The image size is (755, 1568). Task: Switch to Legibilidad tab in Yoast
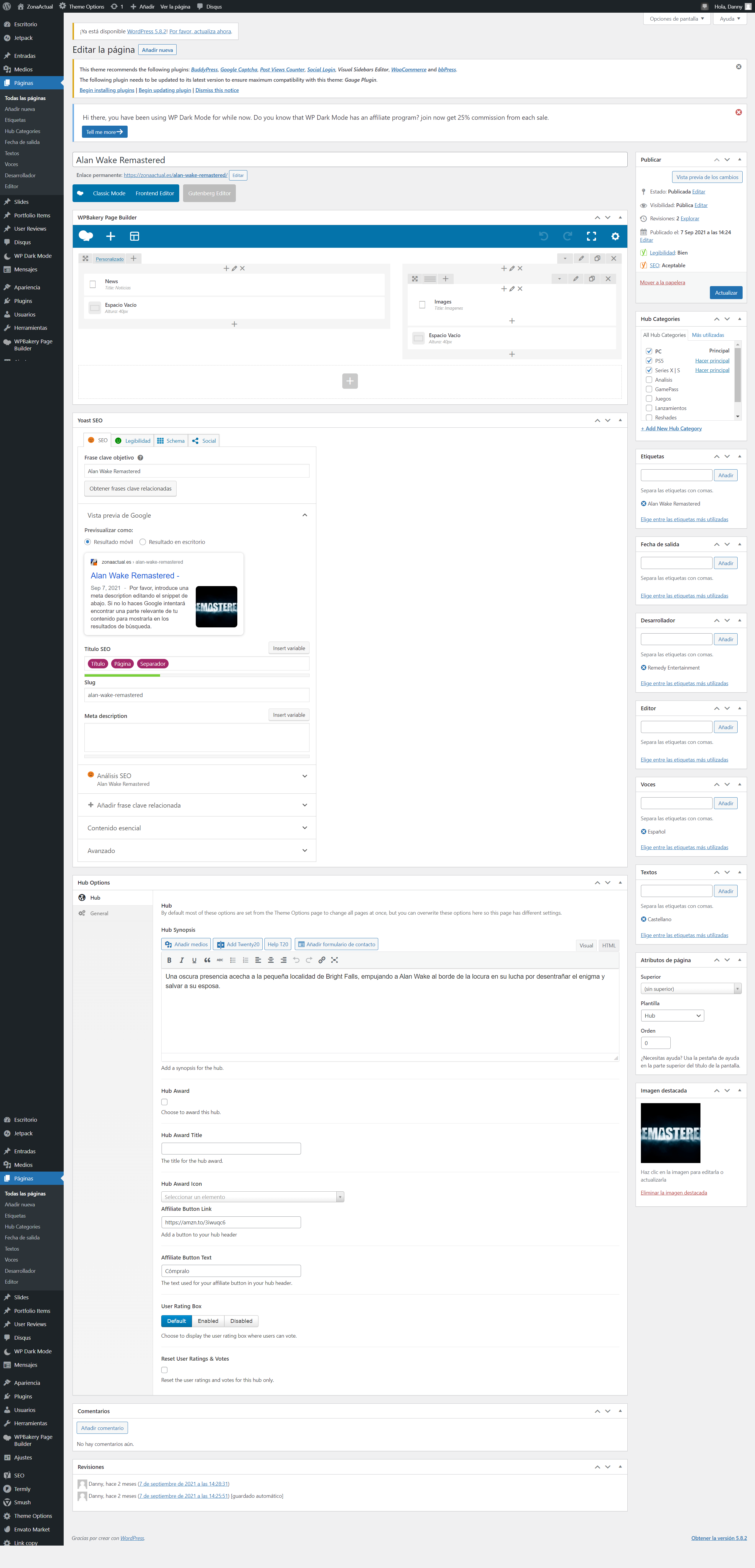point(133,441)
